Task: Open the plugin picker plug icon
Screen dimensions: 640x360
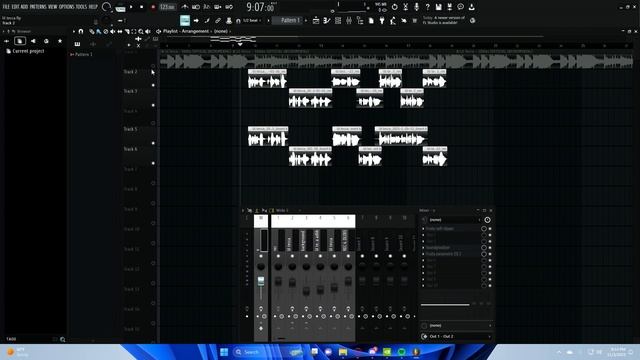Action: tap(382, 20)
